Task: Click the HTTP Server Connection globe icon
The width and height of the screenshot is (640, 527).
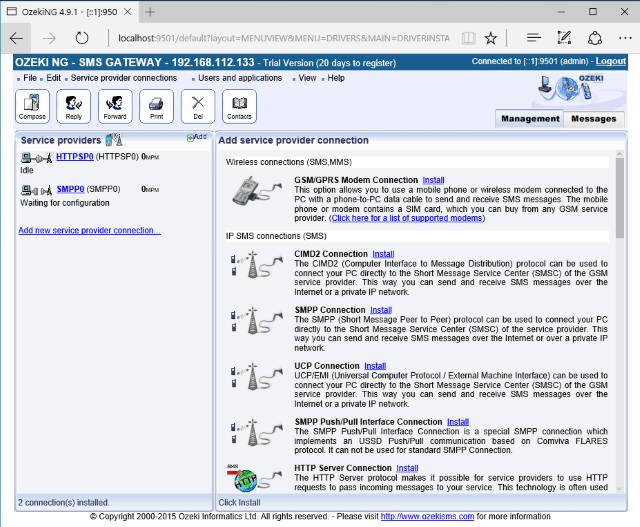Action: coord(255,478)
